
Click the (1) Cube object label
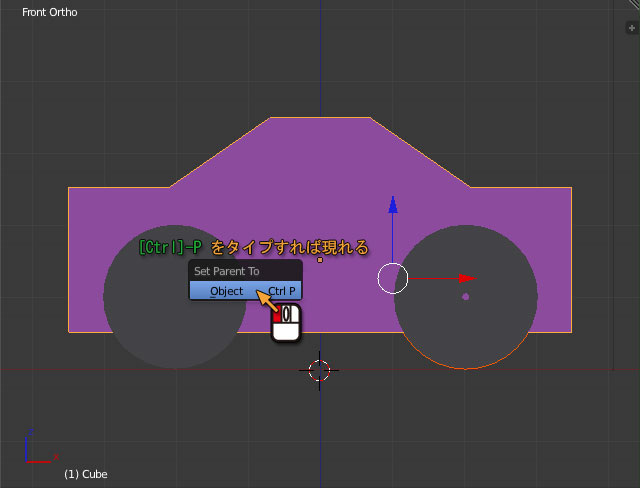coord(85,474)
